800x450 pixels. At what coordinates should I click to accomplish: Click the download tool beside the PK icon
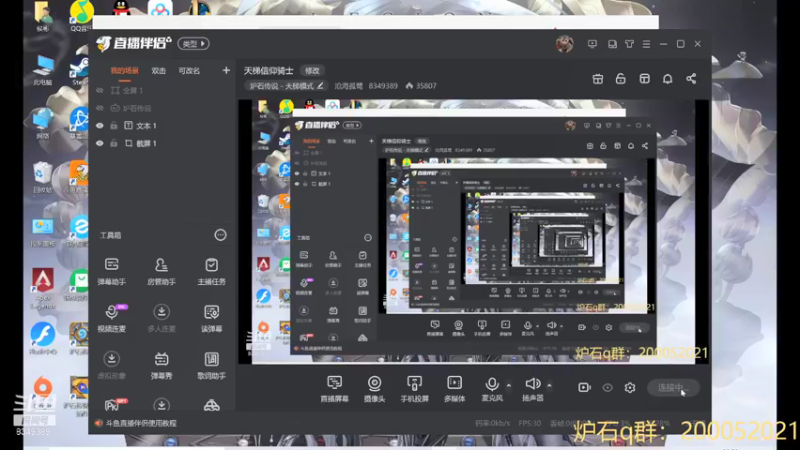[x=161, y=405]
